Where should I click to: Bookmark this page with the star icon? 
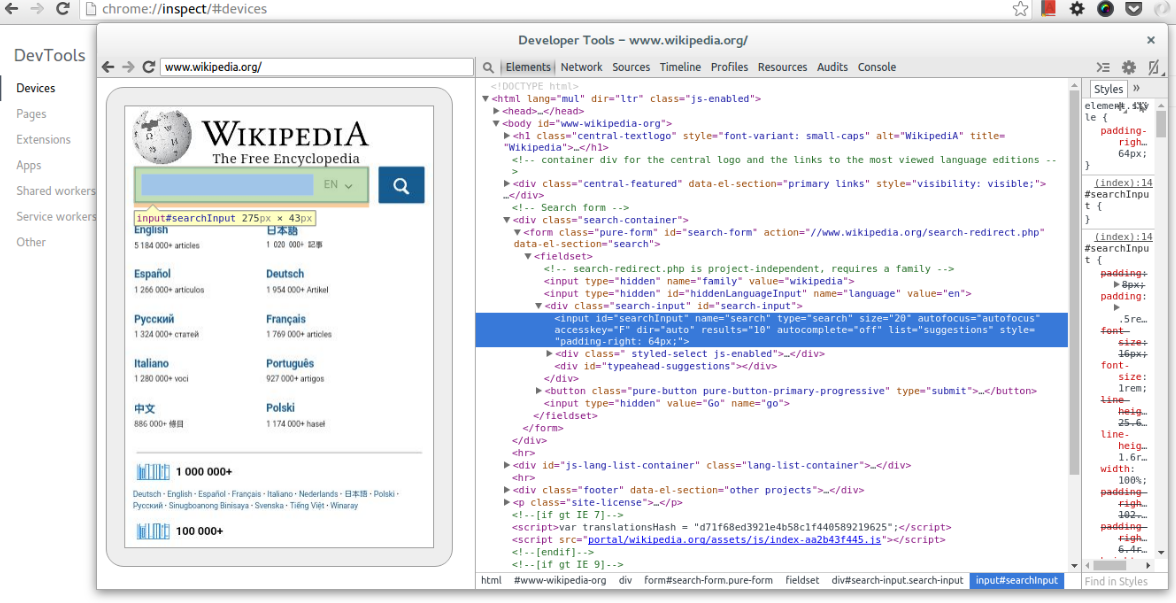pos(1020,9)
